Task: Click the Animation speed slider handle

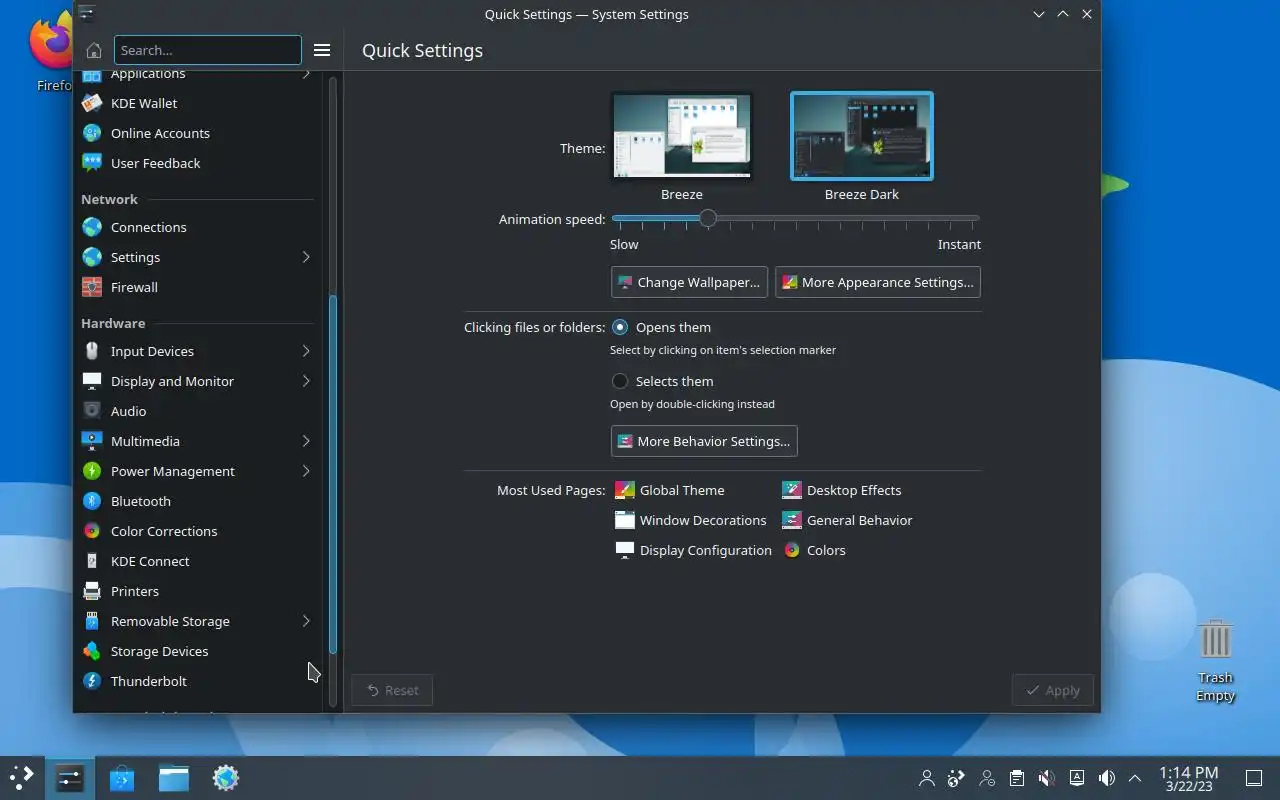Action: [707, 218]
